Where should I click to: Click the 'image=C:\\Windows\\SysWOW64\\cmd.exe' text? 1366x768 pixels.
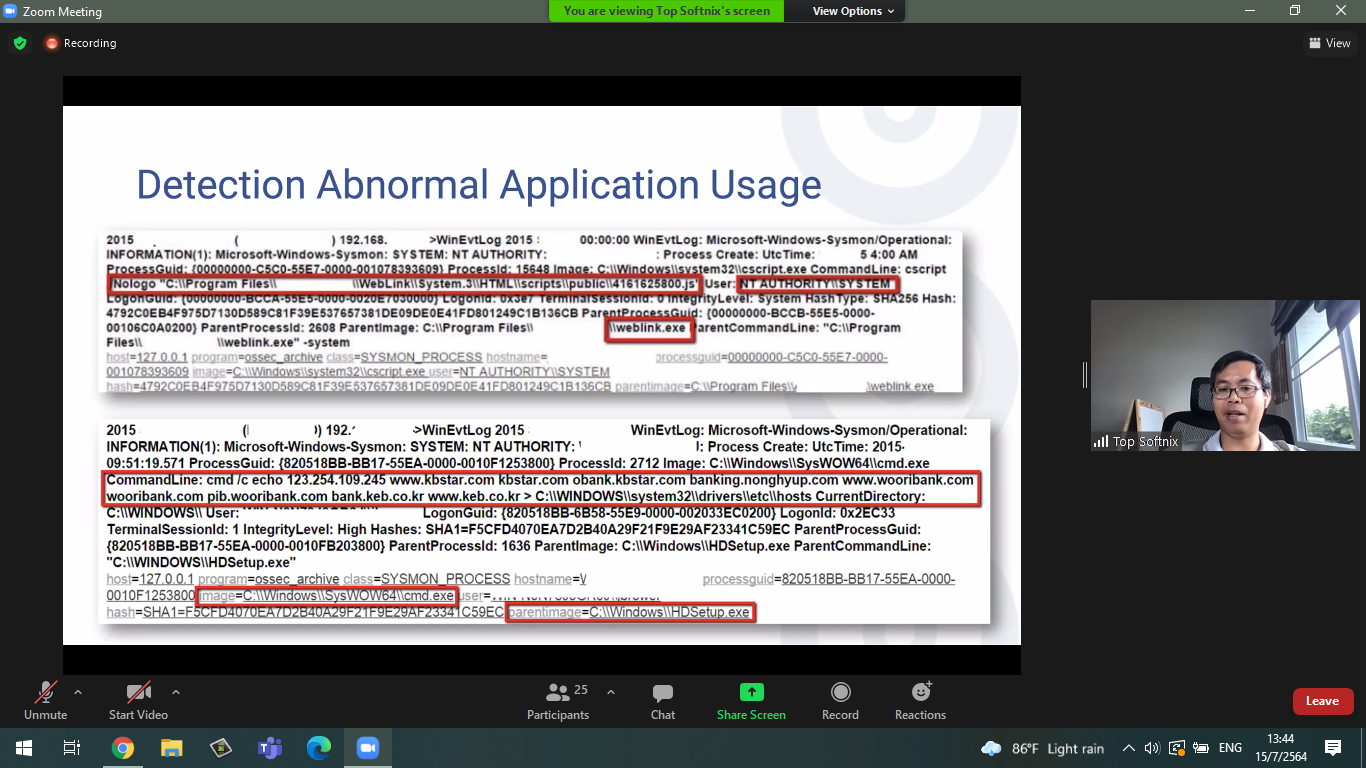[326, 596]
